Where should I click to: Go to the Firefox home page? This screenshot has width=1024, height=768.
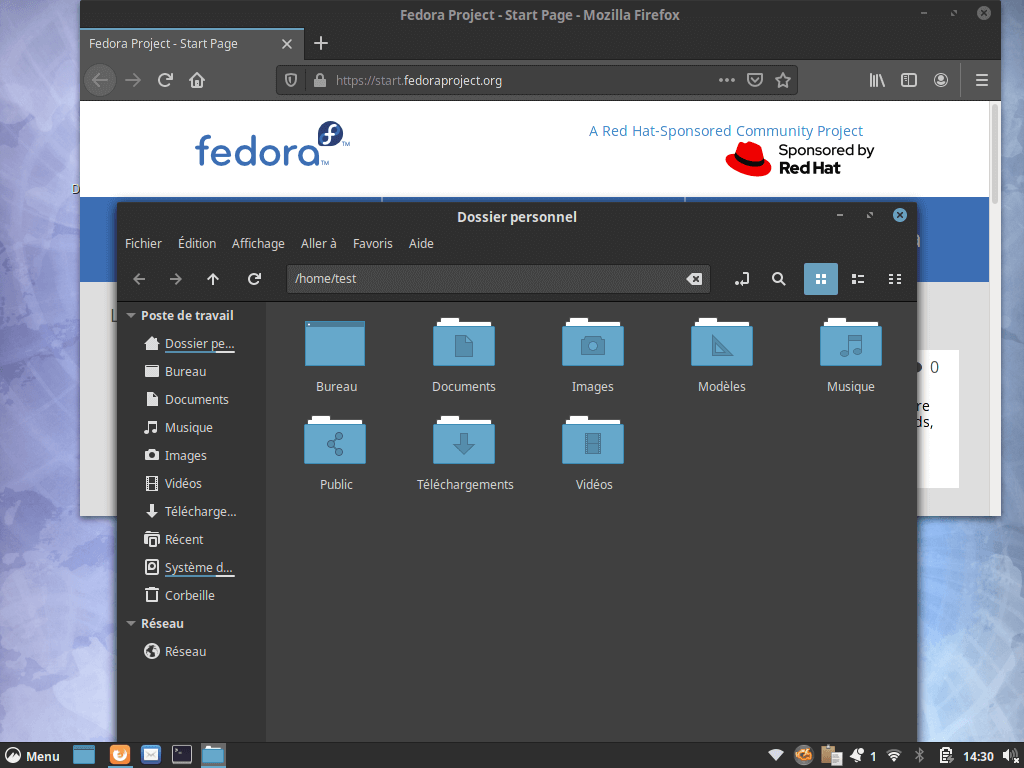click(x=197, y=80)
